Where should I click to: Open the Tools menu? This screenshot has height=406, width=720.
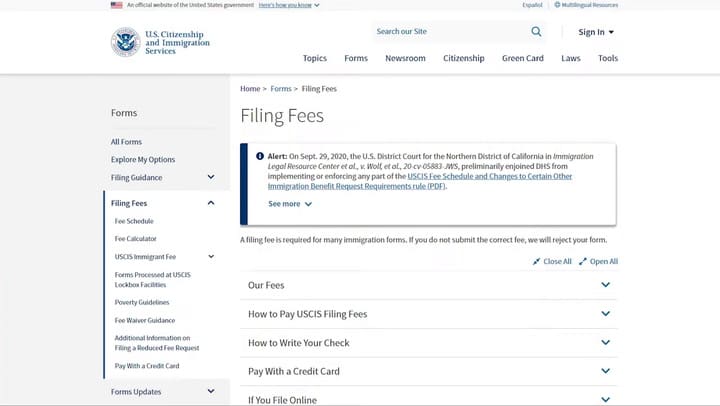[x=608, y=58]
